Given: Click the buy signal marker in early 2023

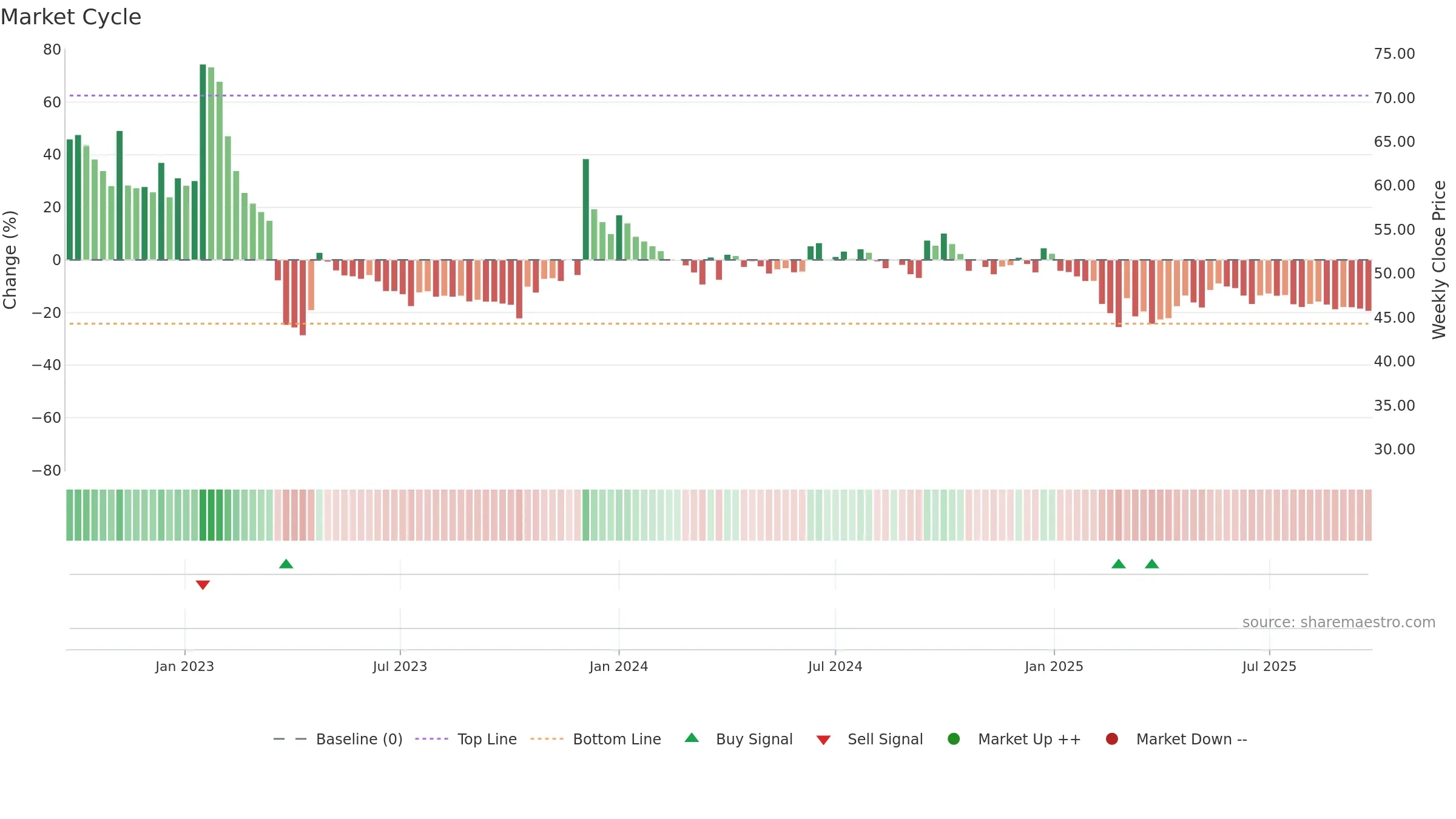Looking at the screenshot, I should point(286,564).
